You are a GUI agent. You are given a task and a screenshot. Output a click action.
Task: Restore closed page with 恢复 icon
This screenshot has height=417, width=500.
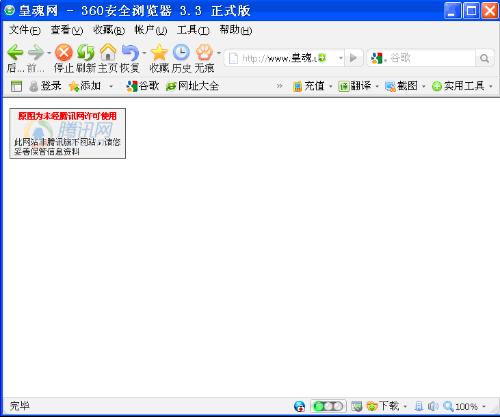pos(130,53)
